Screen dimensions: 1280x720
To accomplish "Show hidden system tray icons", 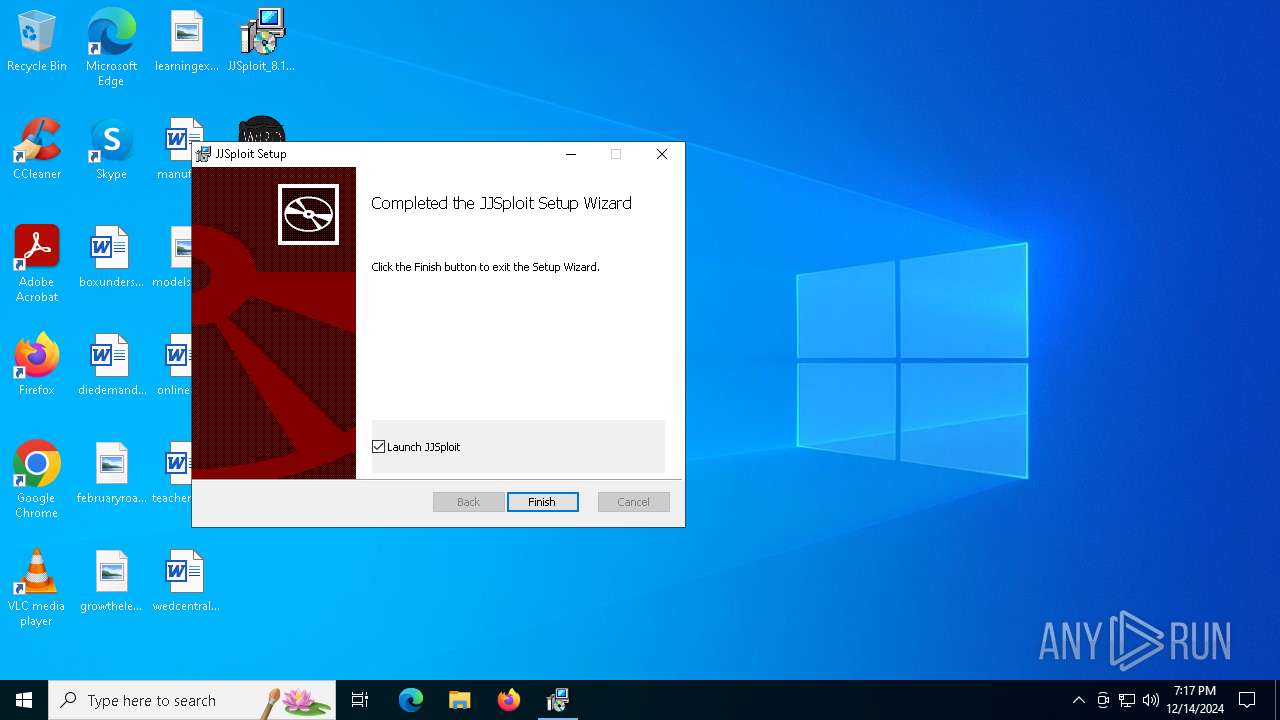I will (x=1078, y=700).
